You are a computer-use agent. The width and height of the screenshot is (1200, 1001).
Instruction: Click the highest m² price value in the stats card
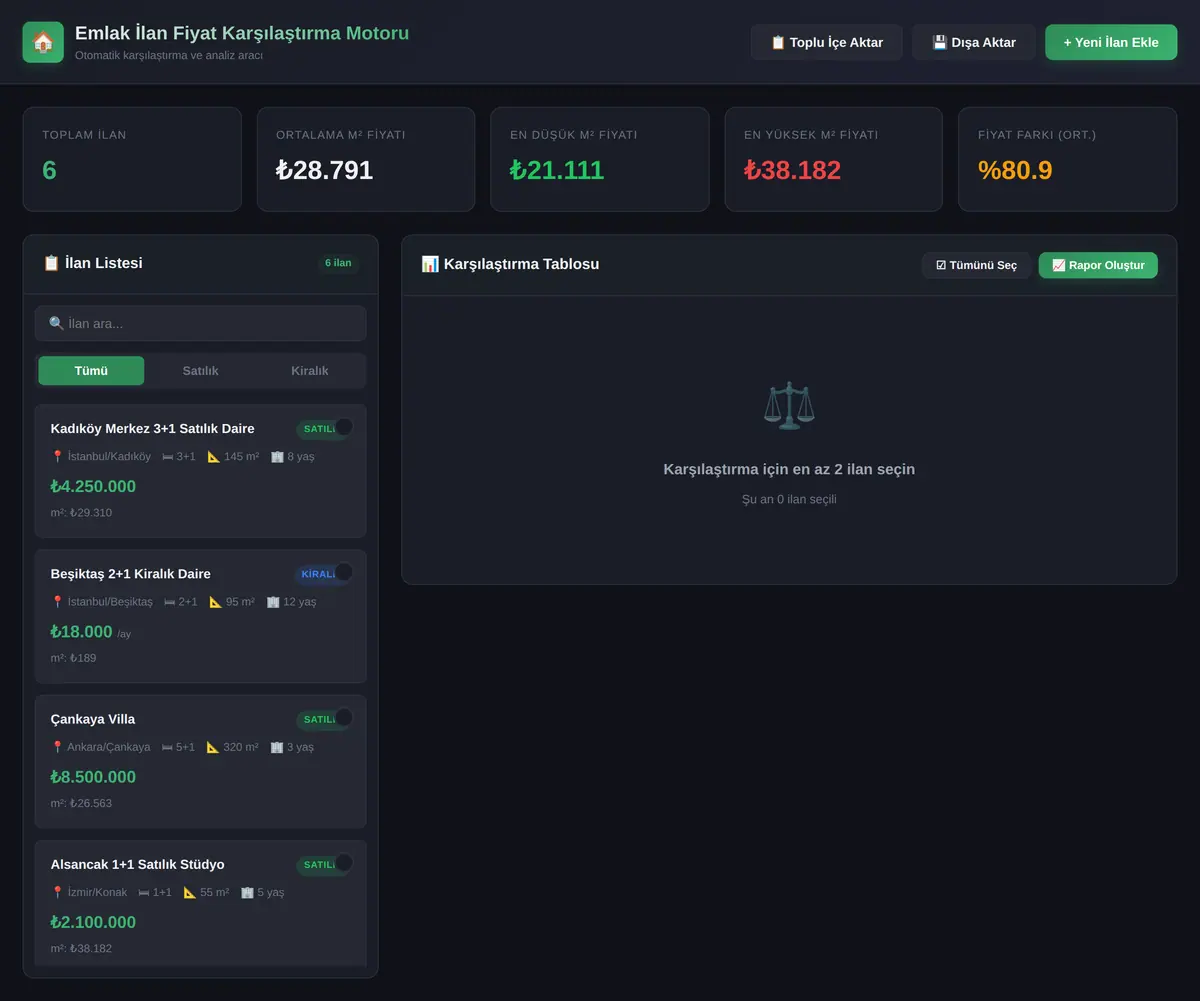click(792, 170)
